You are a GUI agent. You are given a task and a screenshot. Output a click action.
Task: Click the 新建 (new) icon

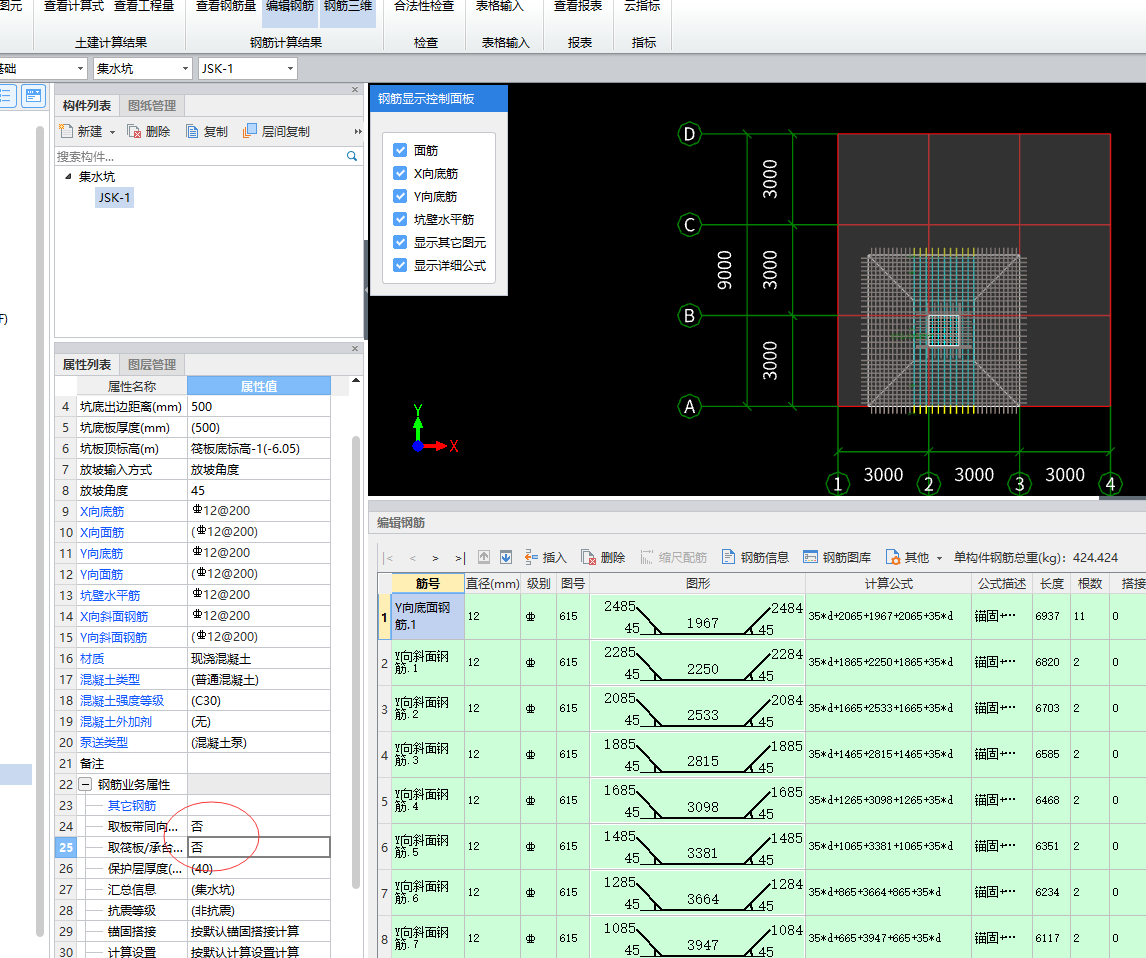(x=66, y=131)
